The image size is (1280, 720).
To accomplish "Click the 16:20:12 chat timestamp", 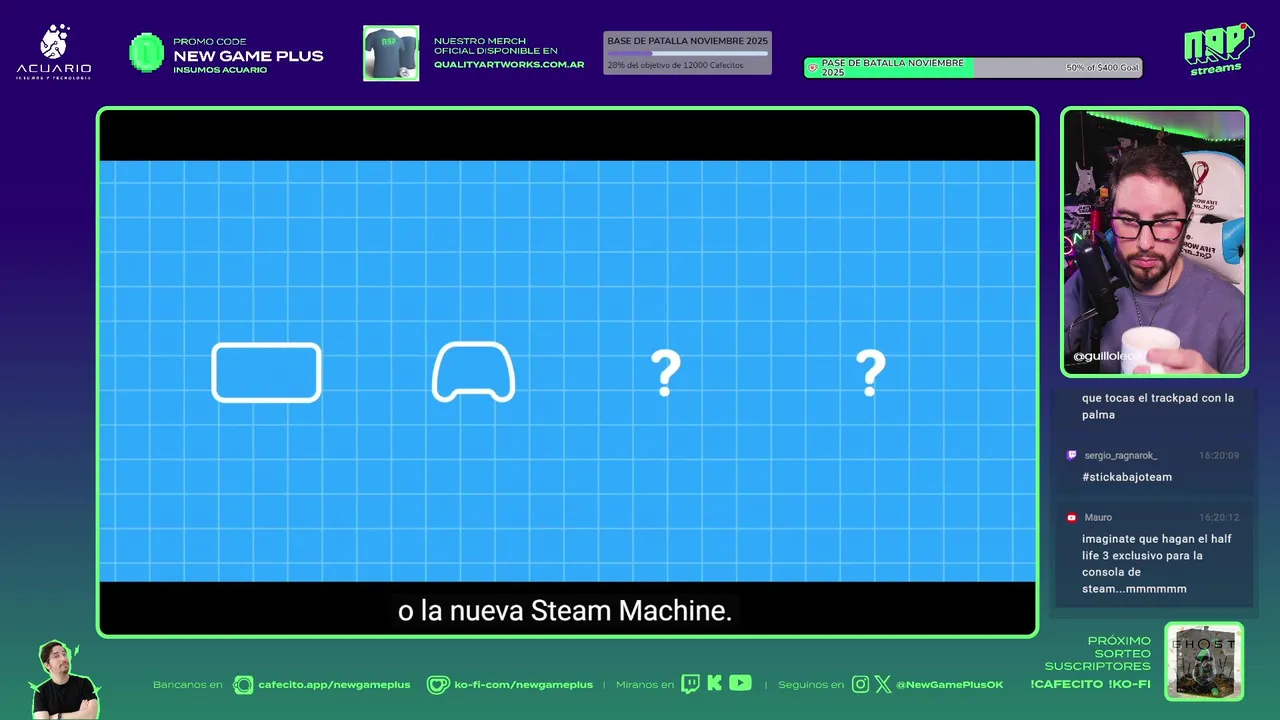I will tap(1219, 517).
